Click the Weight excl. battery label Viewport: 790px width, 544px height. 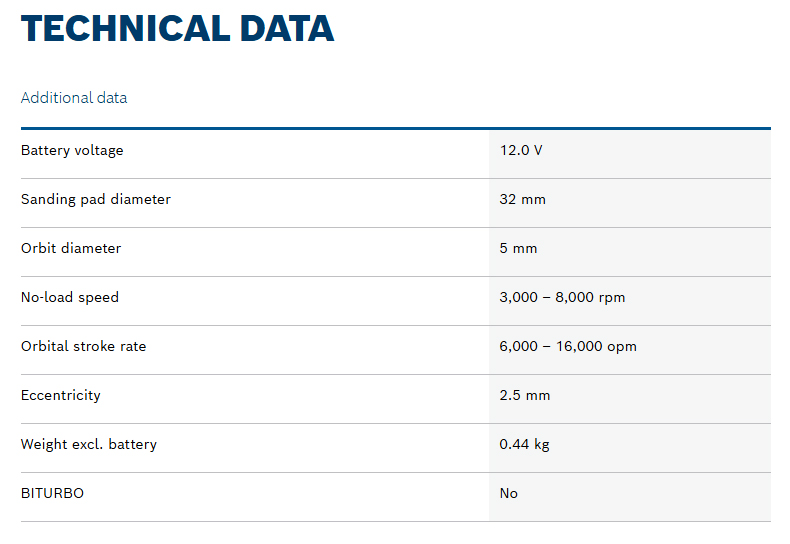tap(89, 445)
